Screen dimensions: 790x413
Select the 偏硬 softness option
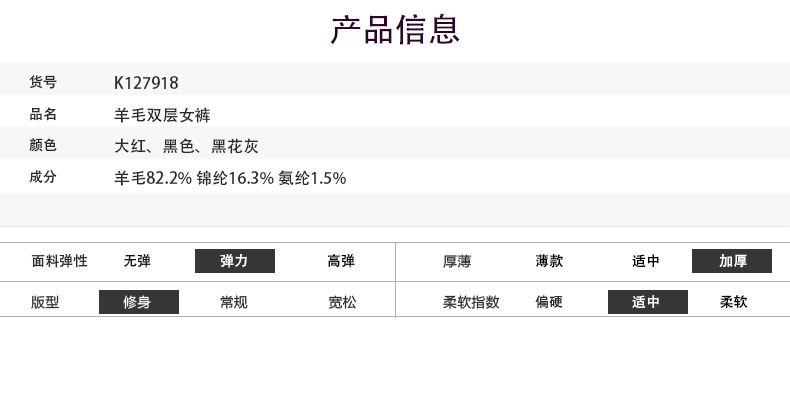(549, 302)
